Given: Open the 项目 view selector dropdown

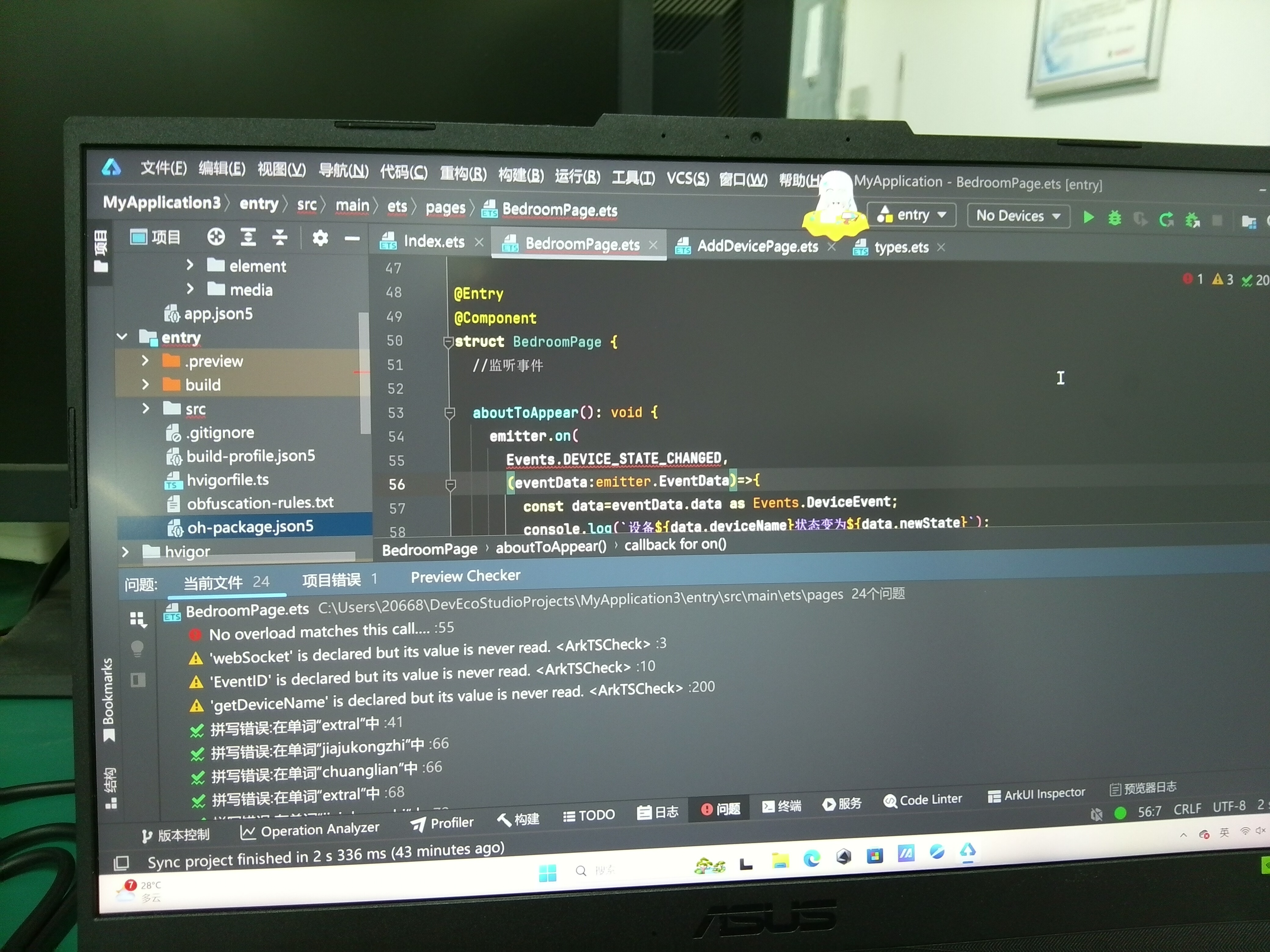Looking at the screenshot, I should pos(155,237).
